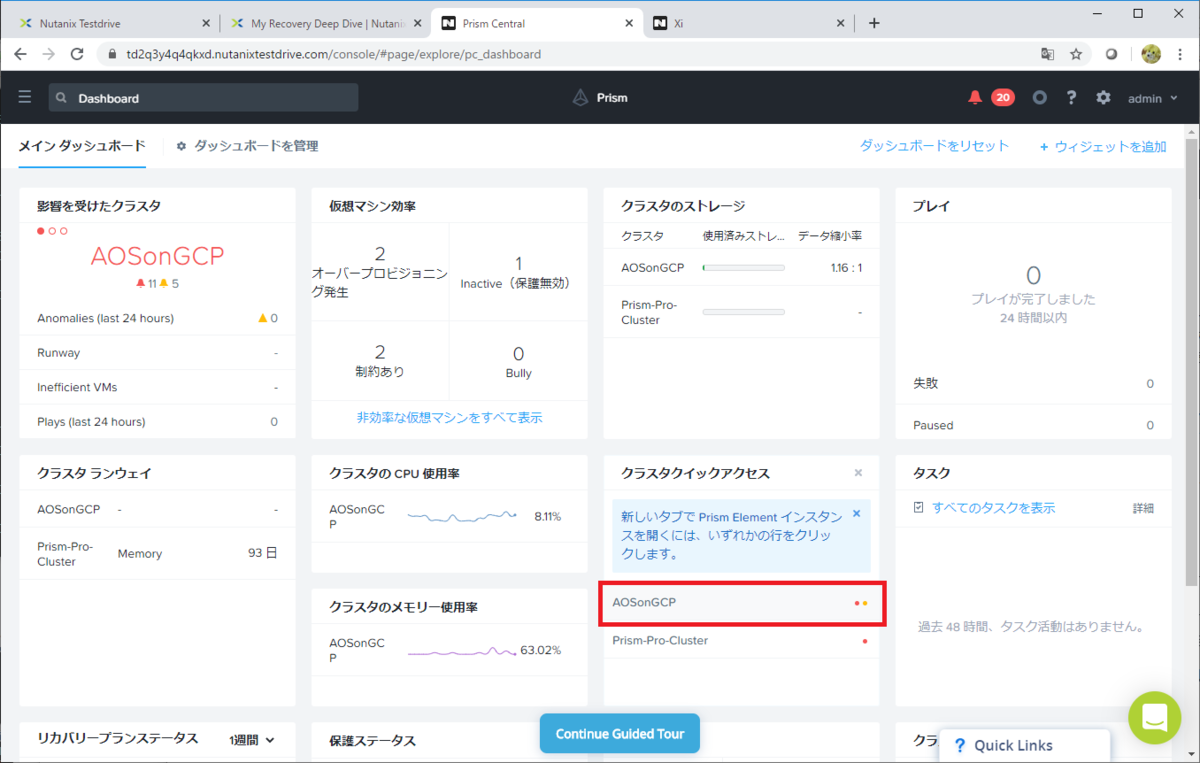1200x763 pixels.
Task: Close the クラスタクイックアクセス widget
Action: point(858,473)
